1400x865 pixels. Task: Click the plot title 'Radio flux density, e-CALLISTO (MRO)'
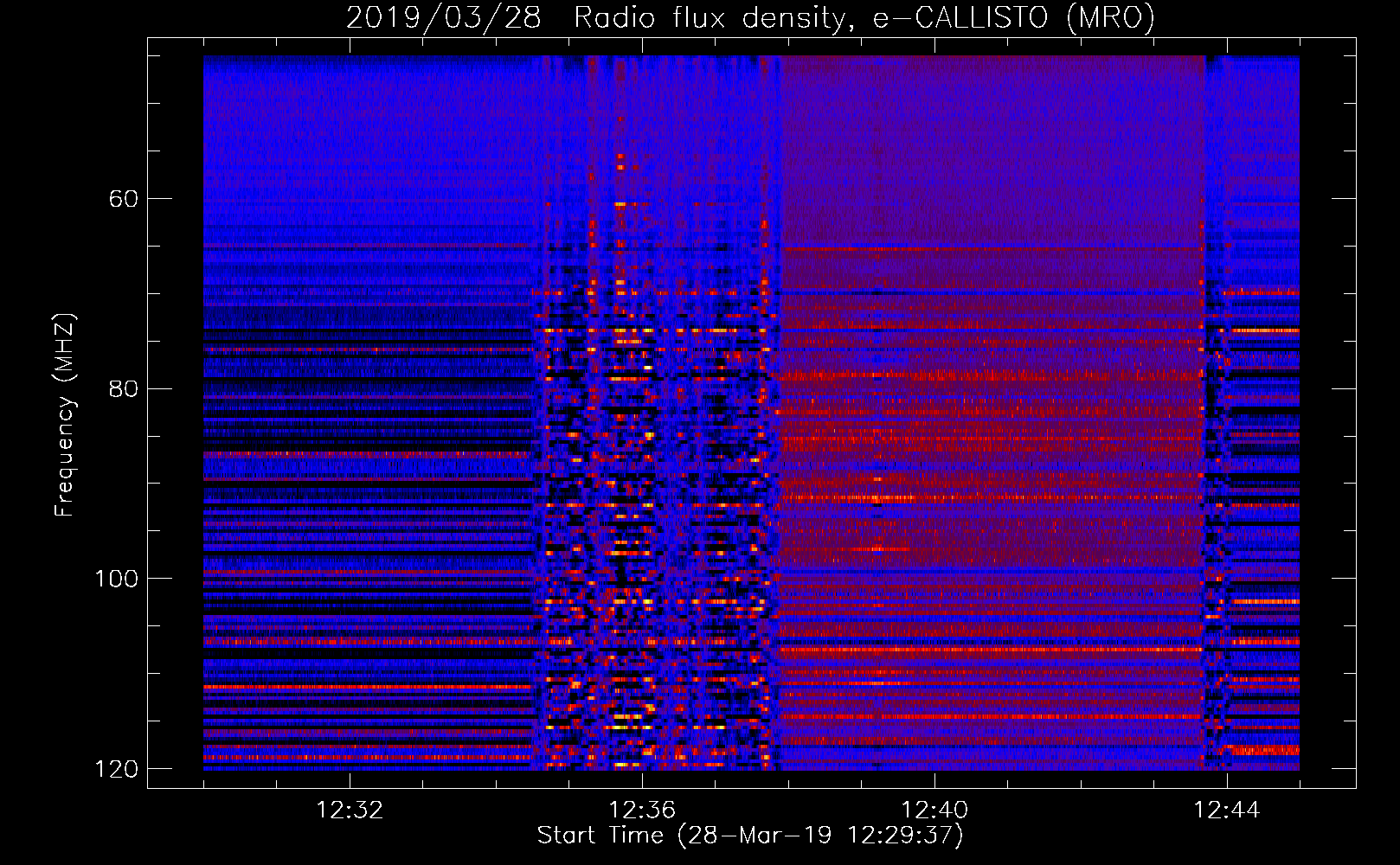[x=864, y=18]
